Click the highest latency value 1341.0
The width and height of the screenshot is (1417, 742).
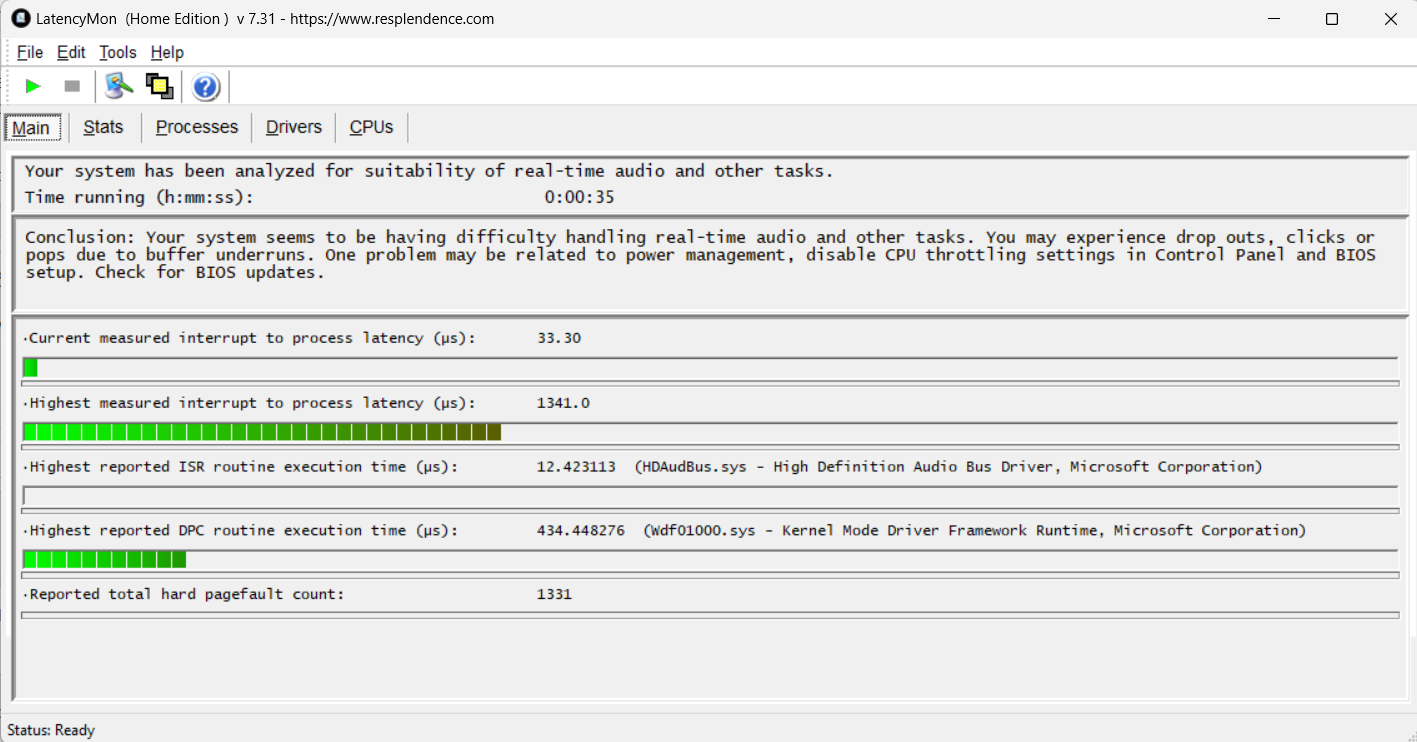(x=563, y=403)
